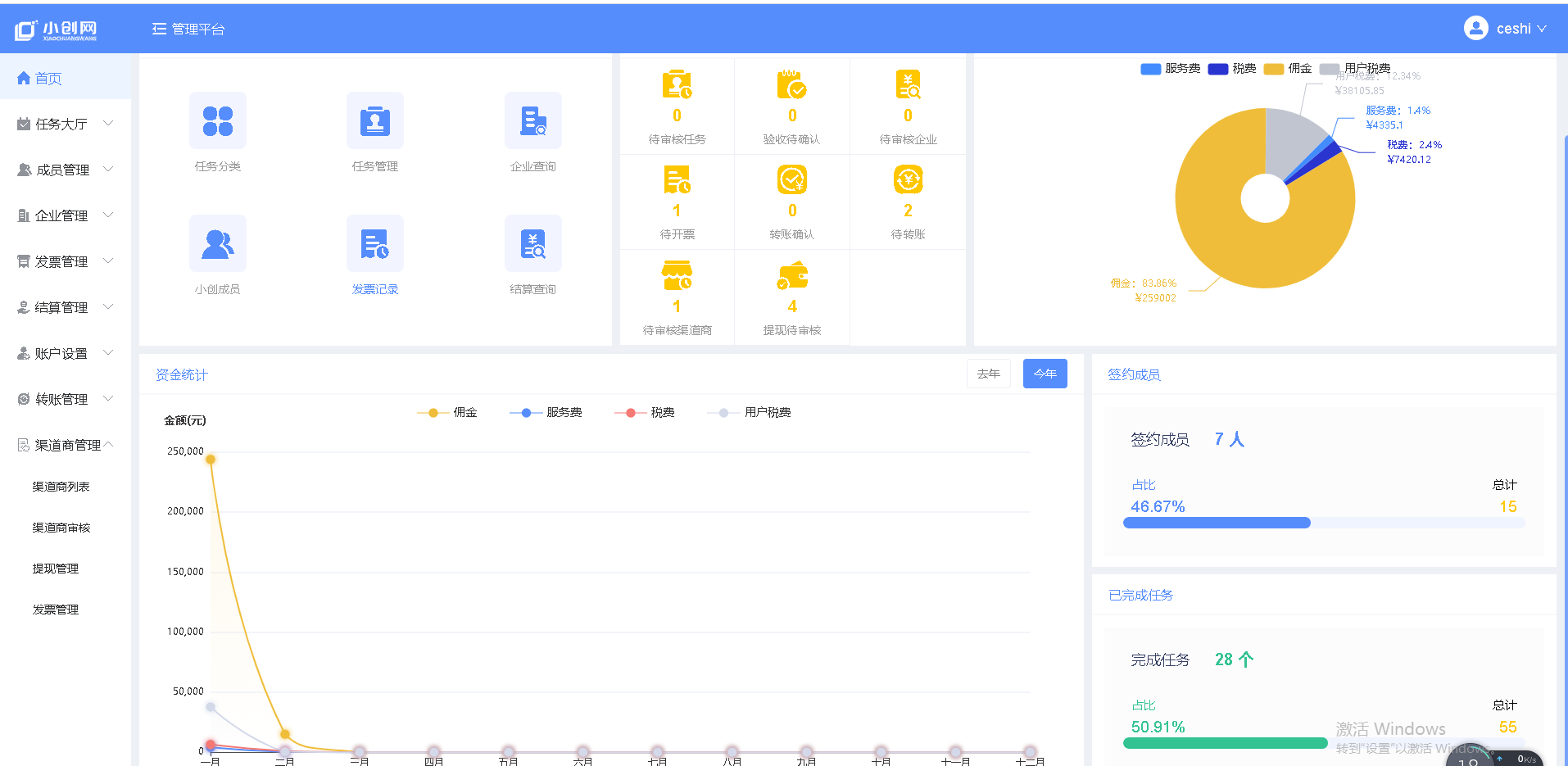Image resolution: width=1568 pixels, height=766 pixels.
Task: Open the 小创成员 shortcut icon
Action: (217, 243)
